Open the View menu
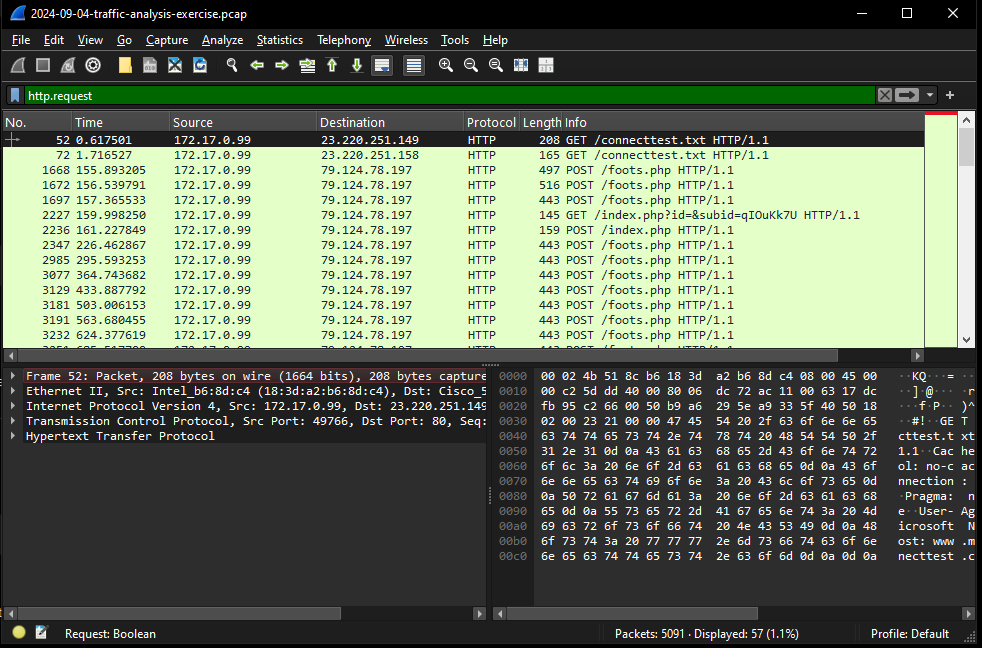The image size is (982, 648). [x=90, y=40]
